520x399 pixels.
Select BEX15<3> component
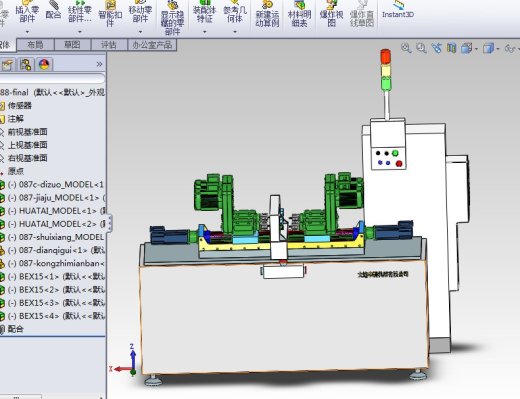tap(56, 303)
